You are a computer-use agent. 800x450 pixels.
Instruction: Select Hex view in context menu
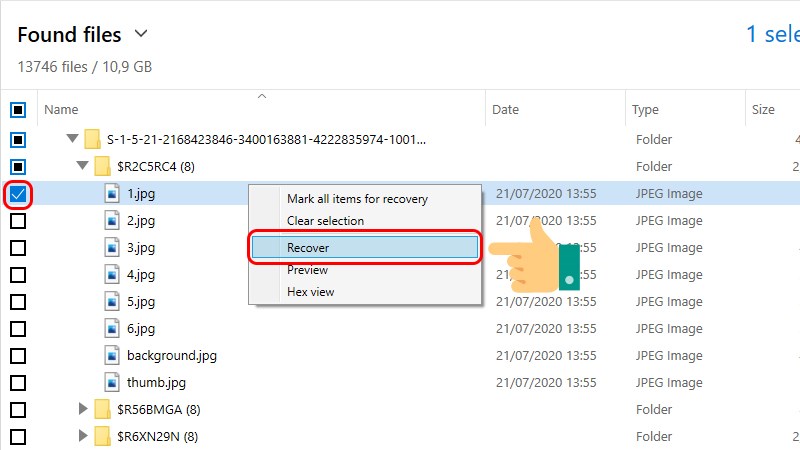(x=310, y=292)
